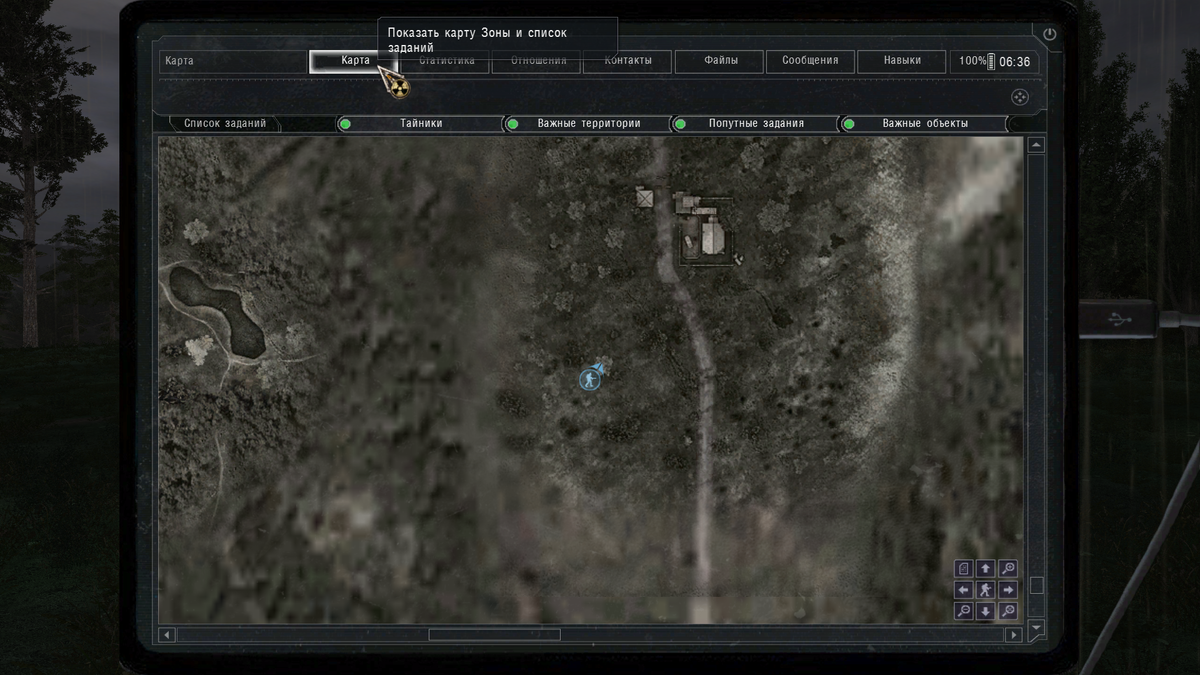Open Список заданий task list

point(225,124)
